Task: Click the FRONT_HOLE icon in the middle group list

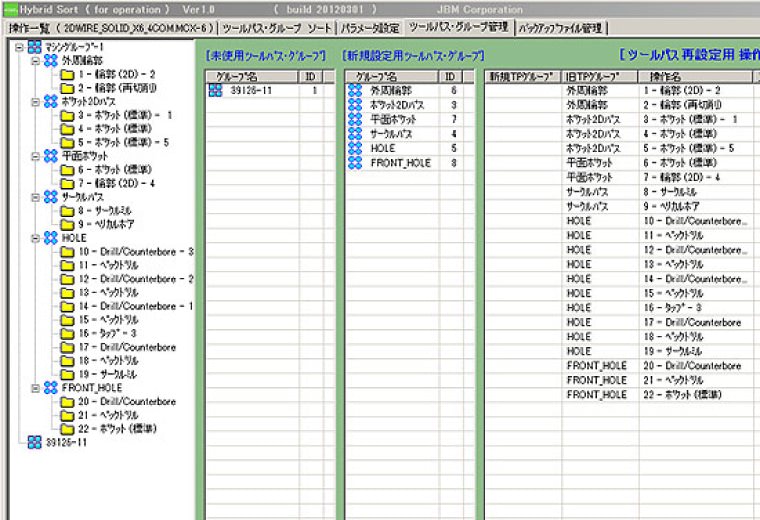Action: [355, 162]
